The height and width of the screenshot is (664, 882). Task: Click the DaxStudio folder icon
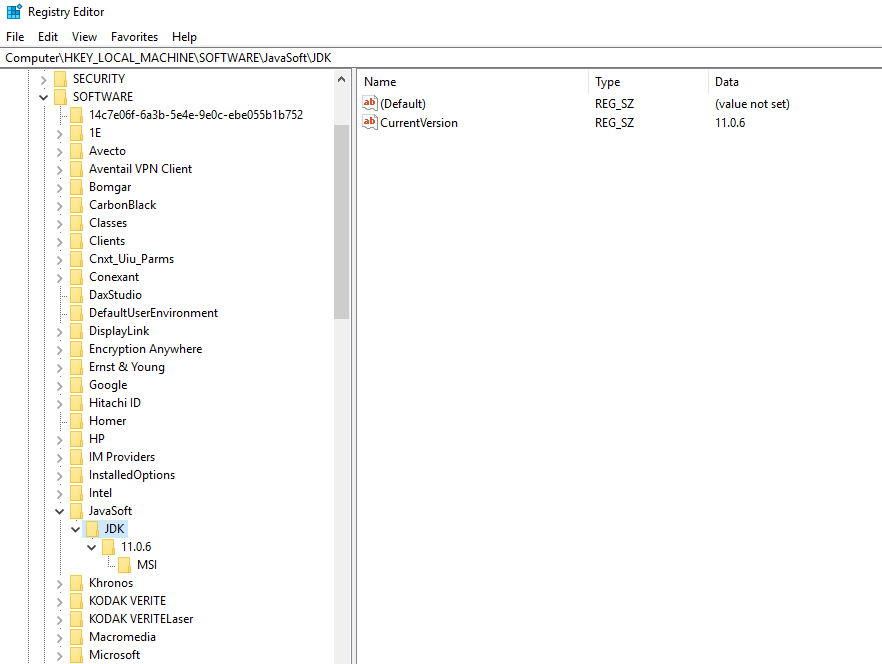(76, 295)
